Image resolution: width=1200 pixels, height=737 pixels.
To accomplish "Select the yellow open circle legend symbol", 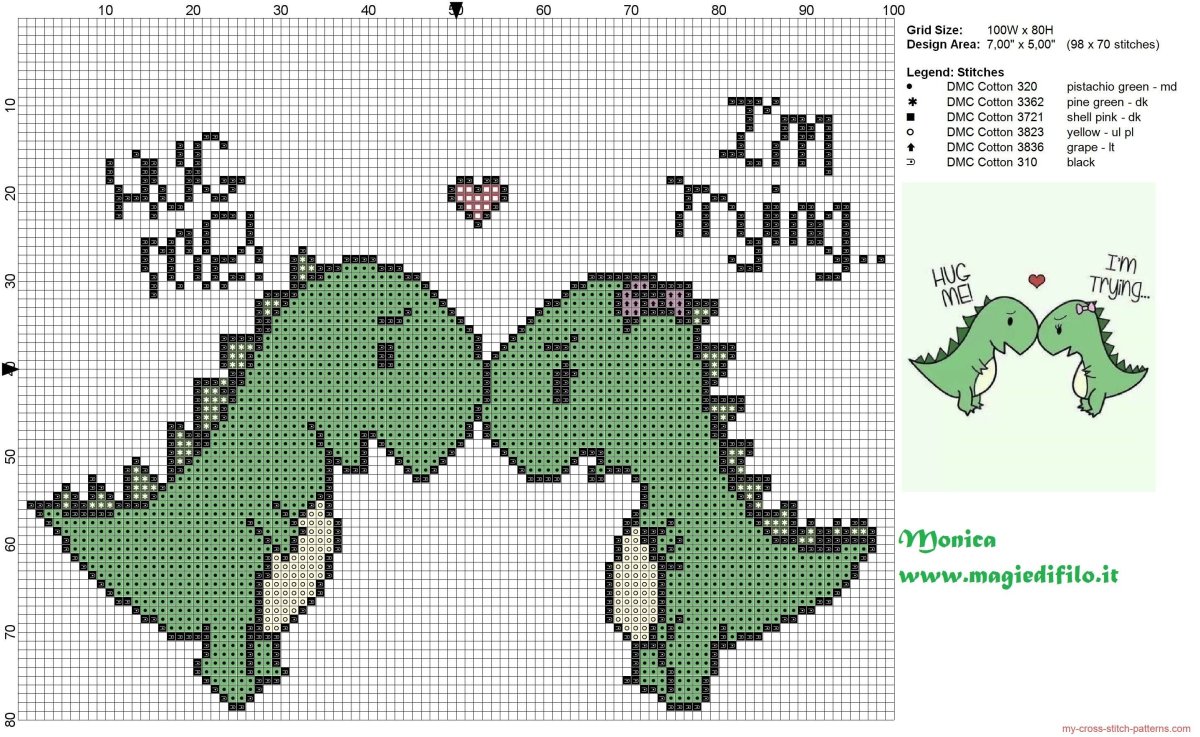I will coord(911,132).
